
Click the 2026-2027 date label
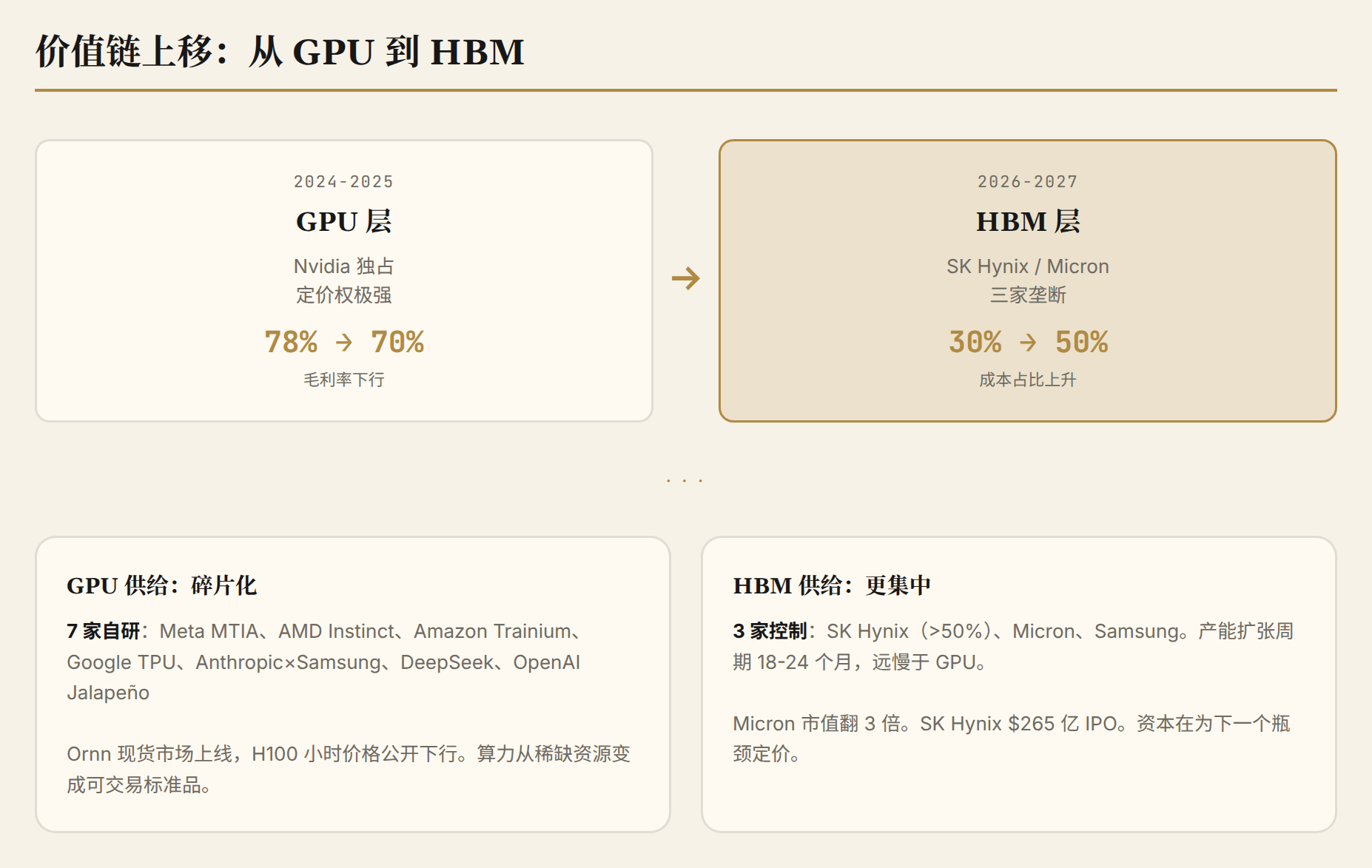[1027, 181]
